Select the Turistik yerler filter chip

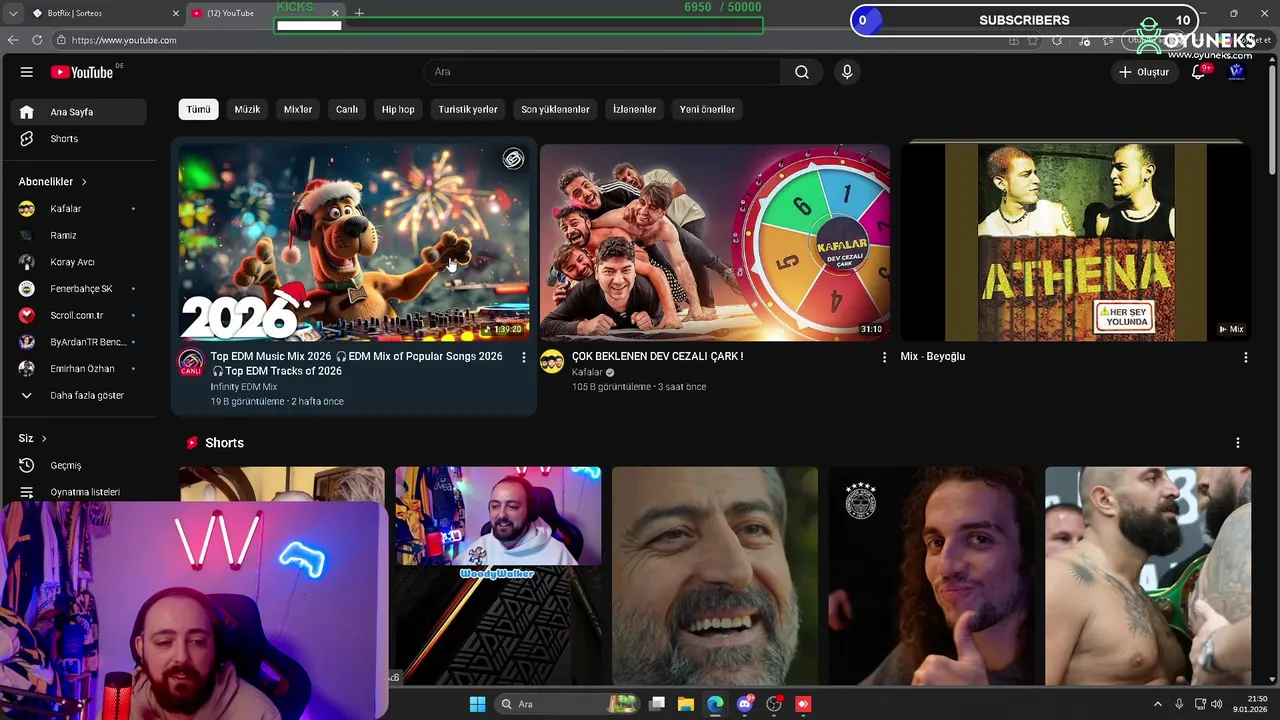pyautogui.click(x=468, y=109)
